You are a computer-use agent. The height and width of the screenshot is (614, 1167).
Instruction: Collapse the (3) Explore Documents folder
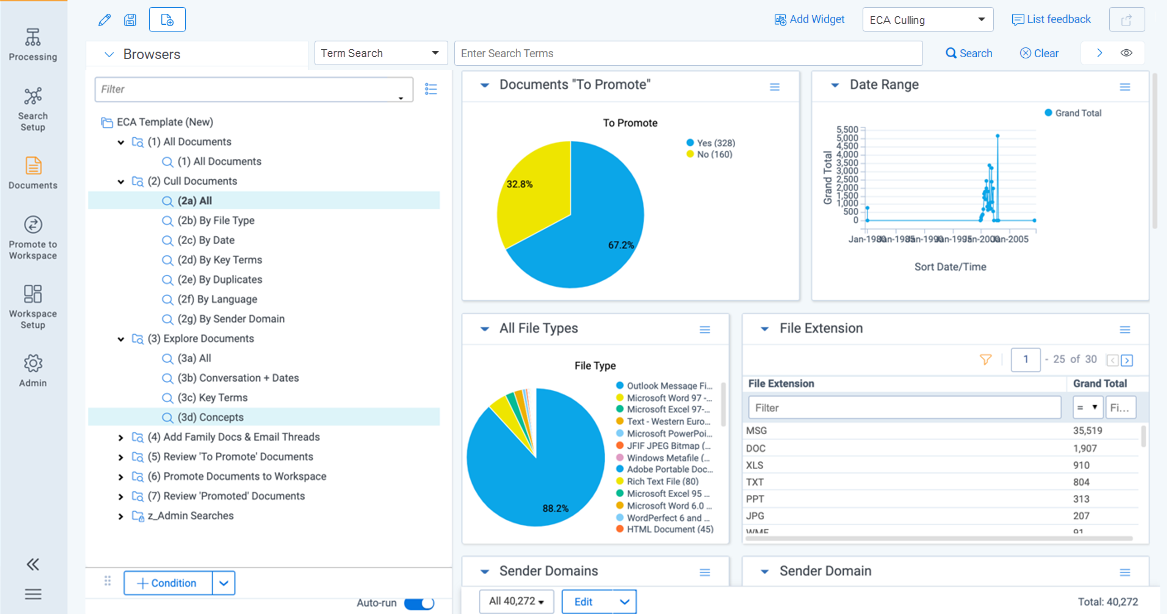(121, 339)
